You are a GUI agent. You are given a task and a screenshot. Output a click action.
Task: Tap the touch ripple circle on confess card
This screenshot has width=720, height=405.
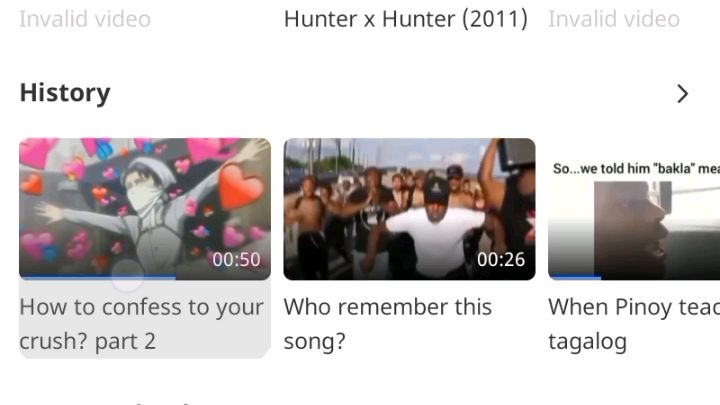[127, 275]
